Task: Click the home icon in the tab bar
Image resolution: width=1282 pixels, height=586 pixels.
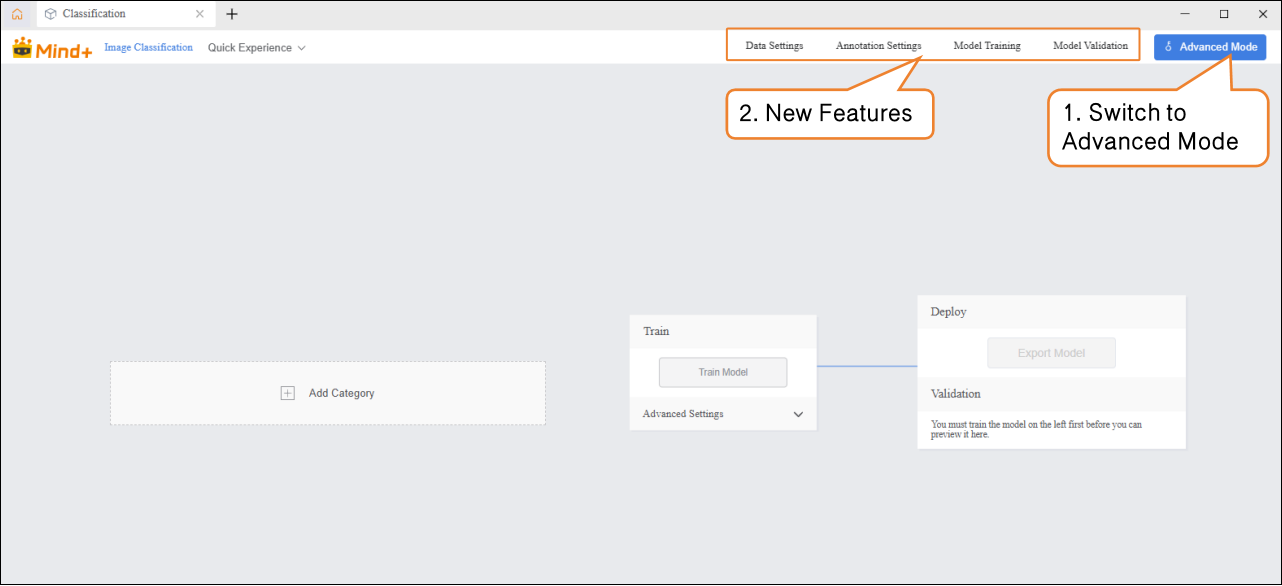Action: (17, 14)
